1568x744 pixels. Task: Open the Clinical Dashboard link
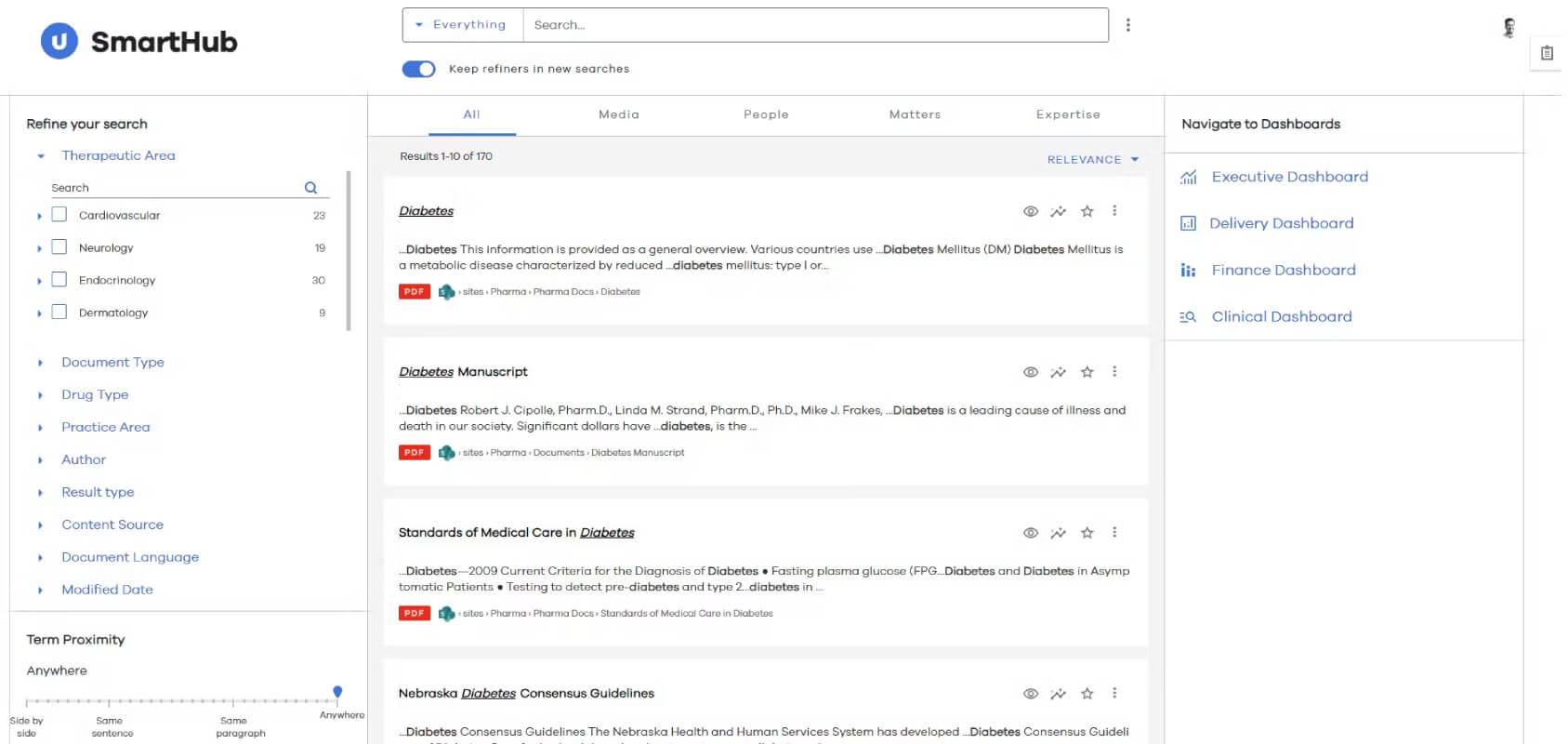(1281, 316)
